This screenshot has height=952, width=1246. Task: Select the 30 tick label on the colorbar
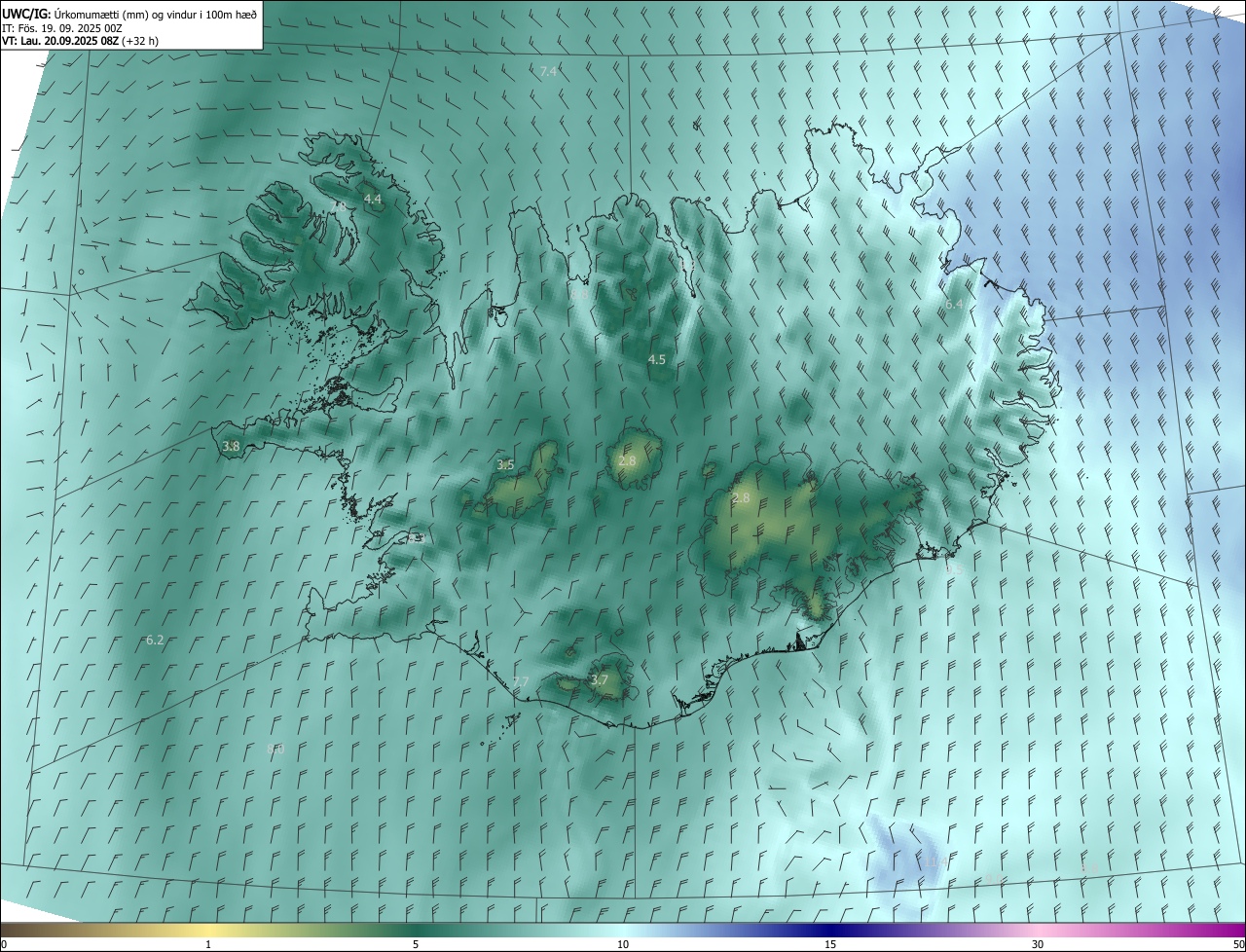click(x=1038, y=944)
